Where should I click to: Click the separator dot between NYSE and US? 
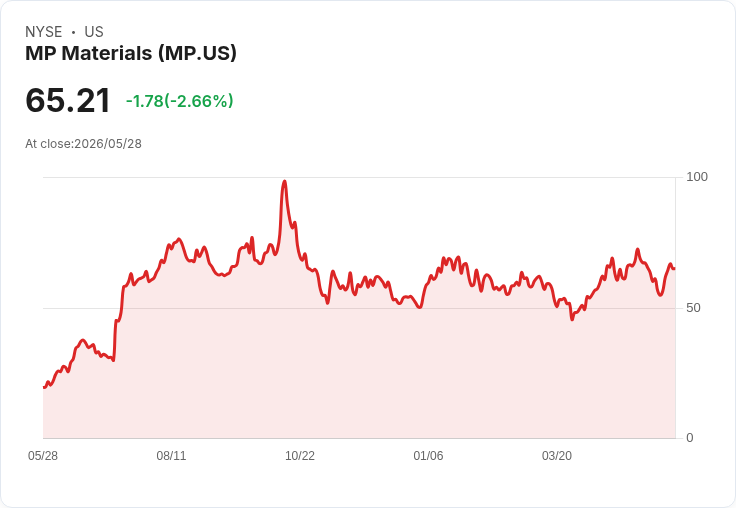(73, 32)
